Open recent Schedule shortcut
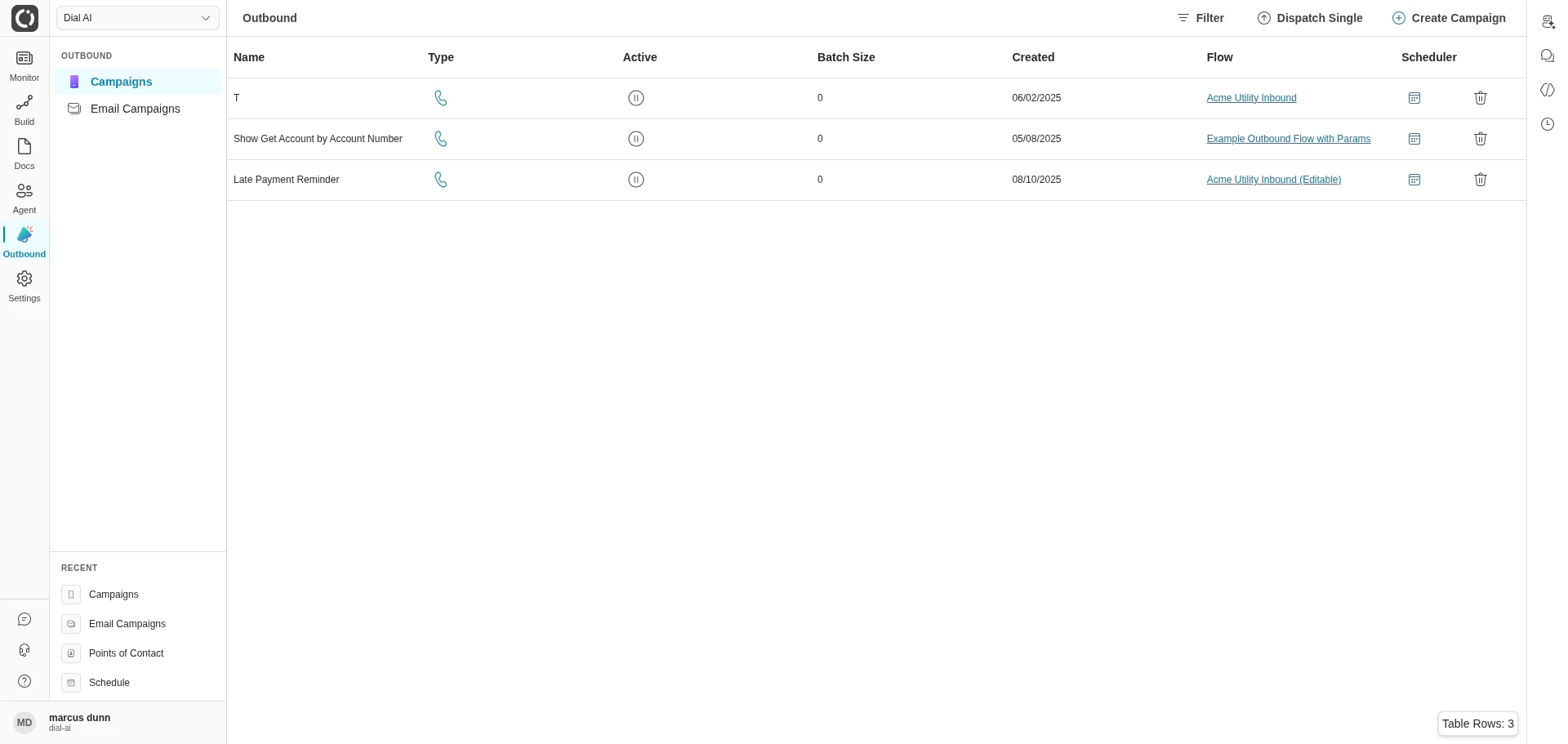 coord(138,683)
